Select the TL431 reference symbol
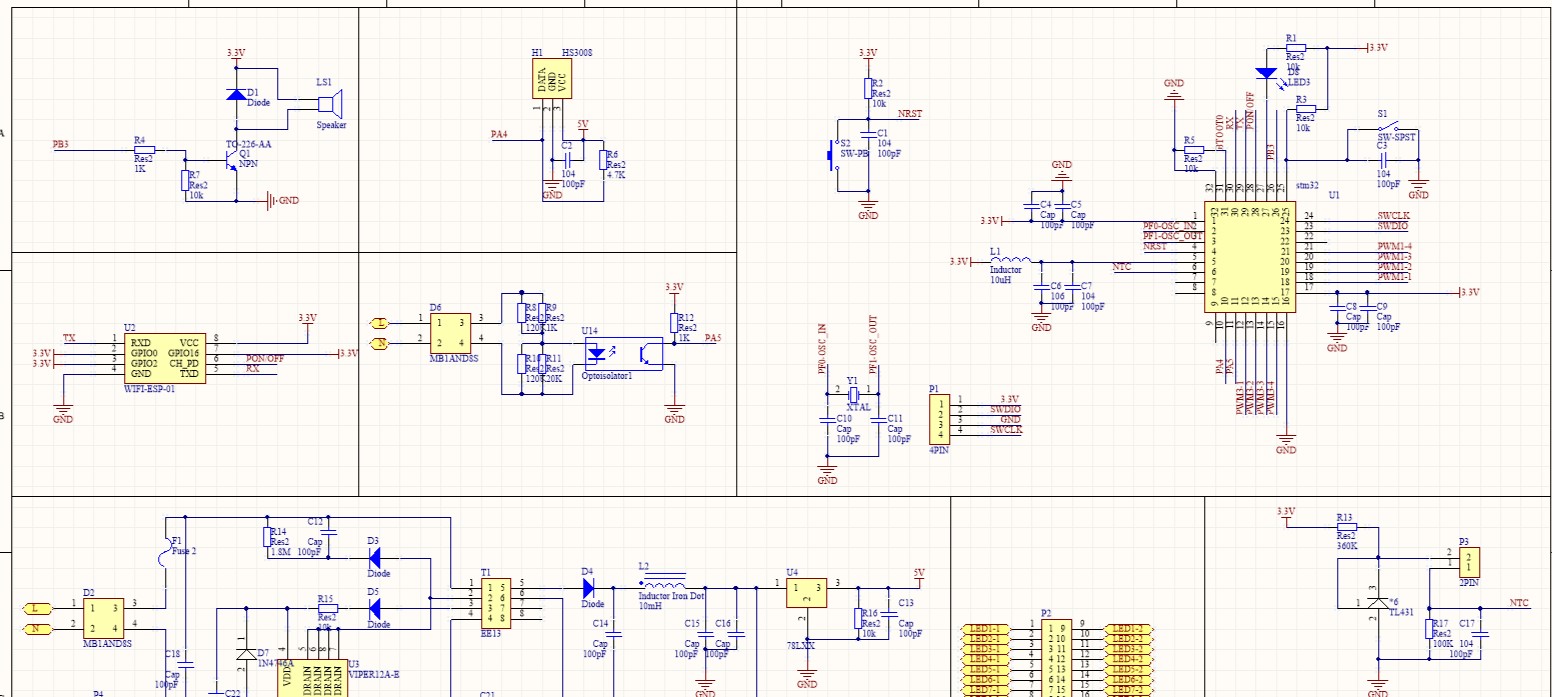 (1377, 603)
